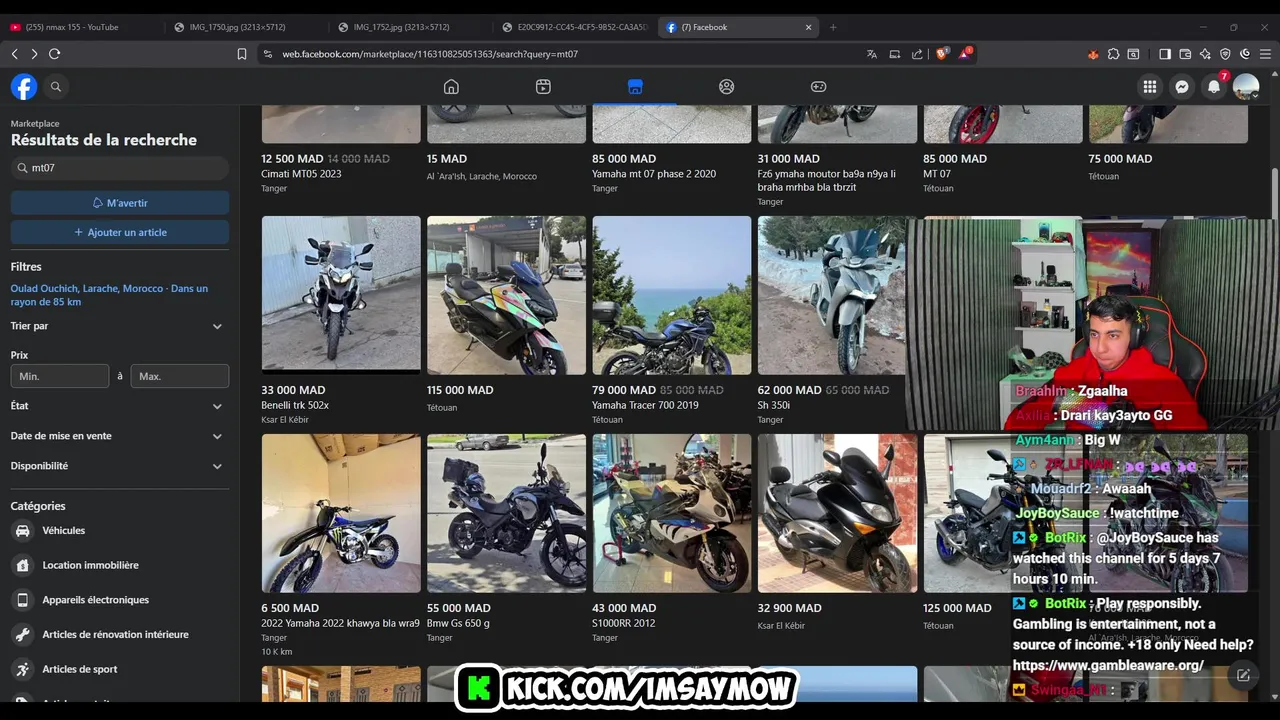The width and height of the screenshot is (1280, 720).
Task: Open the Yamaha Tracer 700 2019 photo
Action: click(672, 296)
